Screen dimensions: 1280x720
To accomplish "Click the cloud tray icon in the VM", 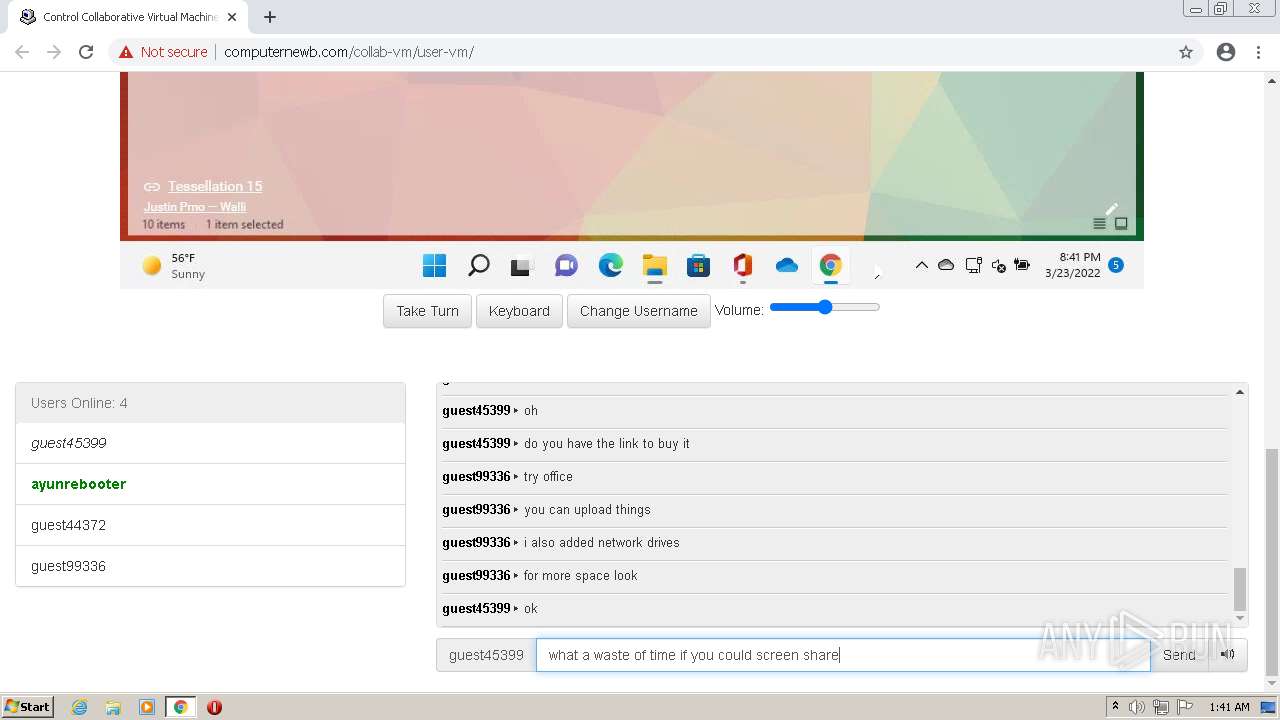I will [x=946, y=265].
